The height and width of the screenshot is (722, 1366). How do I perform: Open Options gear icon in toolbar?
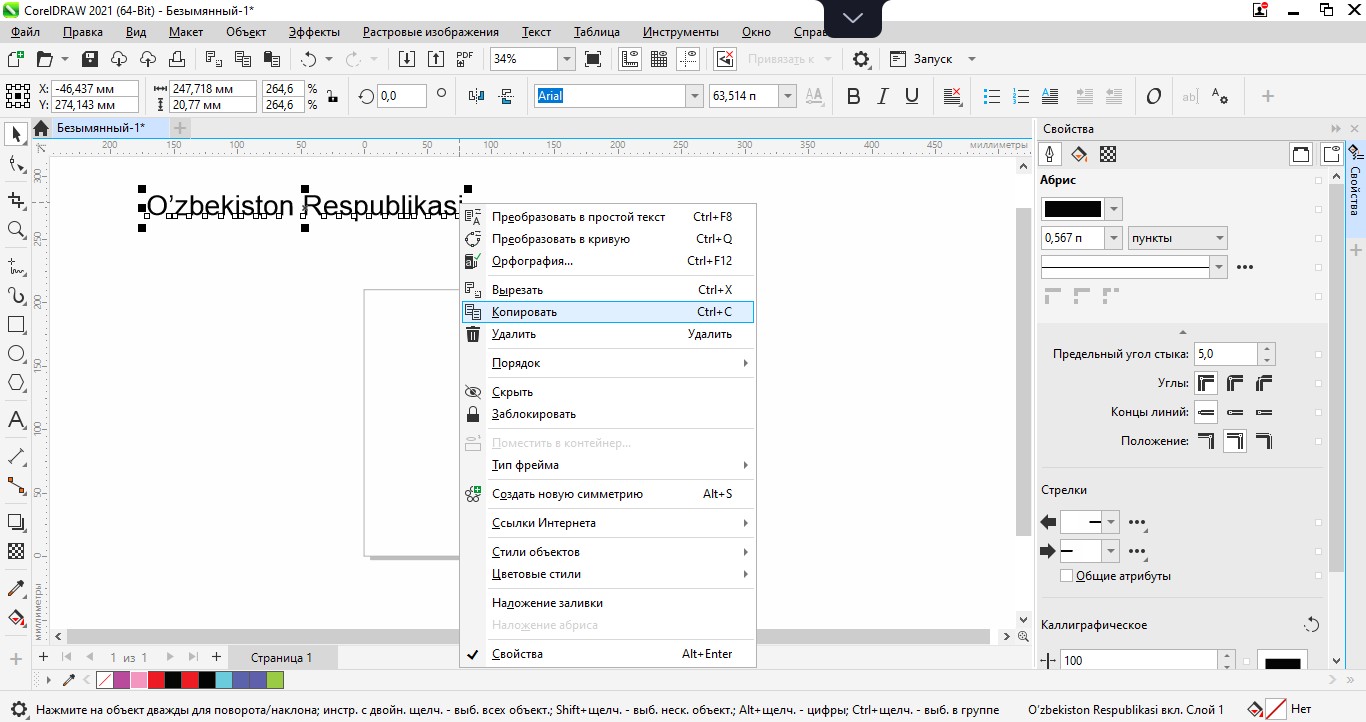[861, 59]
